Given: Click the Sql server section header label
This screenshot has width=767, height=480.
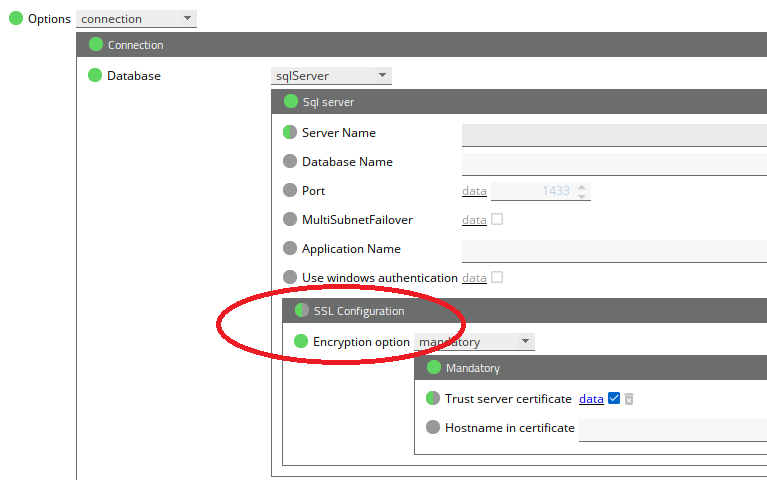Looking at the screenshot, I should point(328,102).
